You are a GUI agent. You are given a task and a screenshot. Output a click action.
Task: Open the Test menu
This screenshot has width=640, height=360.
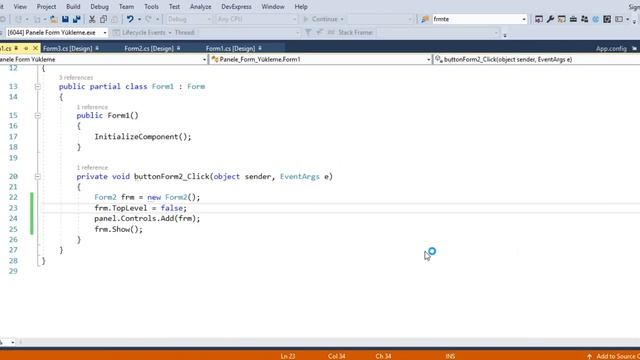[x=174, y=7]
